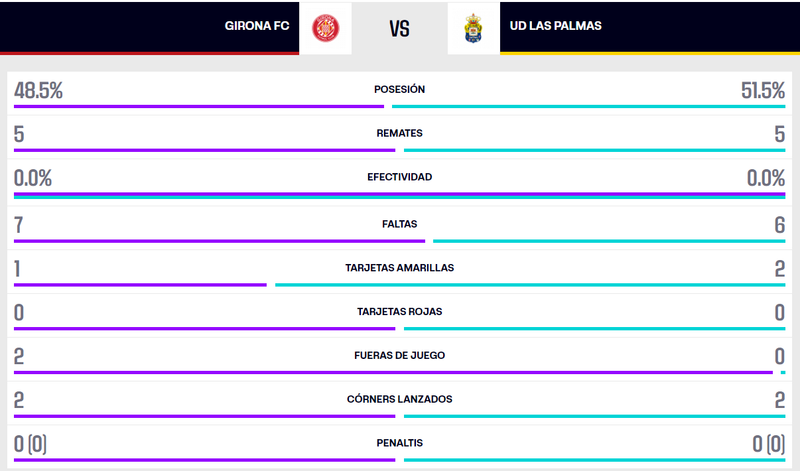The height and width of the screenshot is (471, 800).
Task: Click the Córners Lanzados label
Action: tap(400, 399)
